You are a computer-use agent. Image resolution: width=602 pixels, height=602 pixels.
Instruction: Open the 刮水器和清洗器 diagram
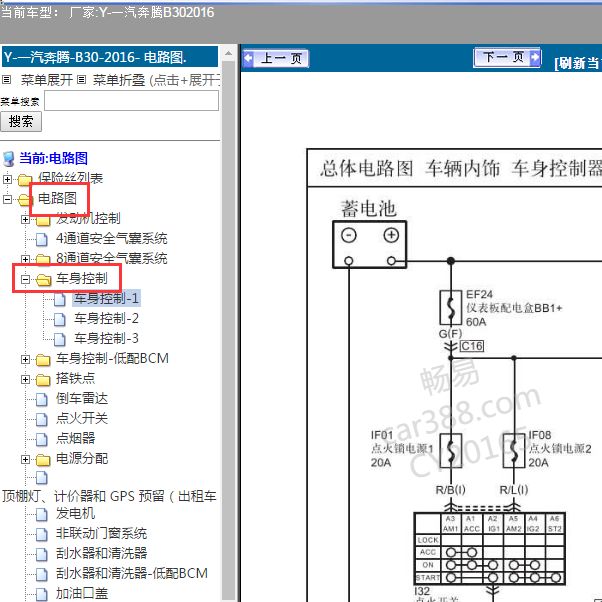[x=101, y=553]
